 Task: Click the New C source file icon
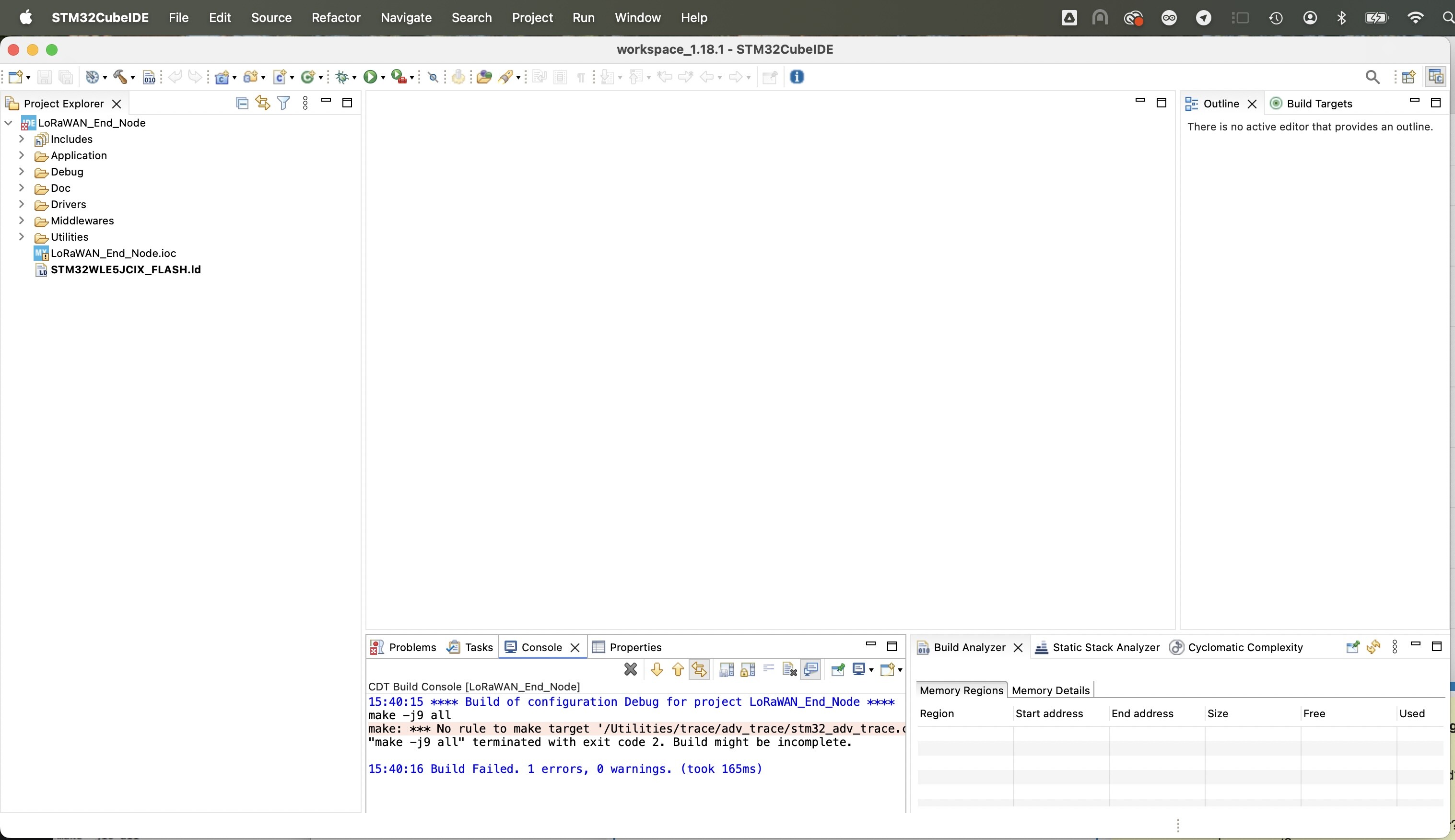pyautogui.click(x=280, y=77)
